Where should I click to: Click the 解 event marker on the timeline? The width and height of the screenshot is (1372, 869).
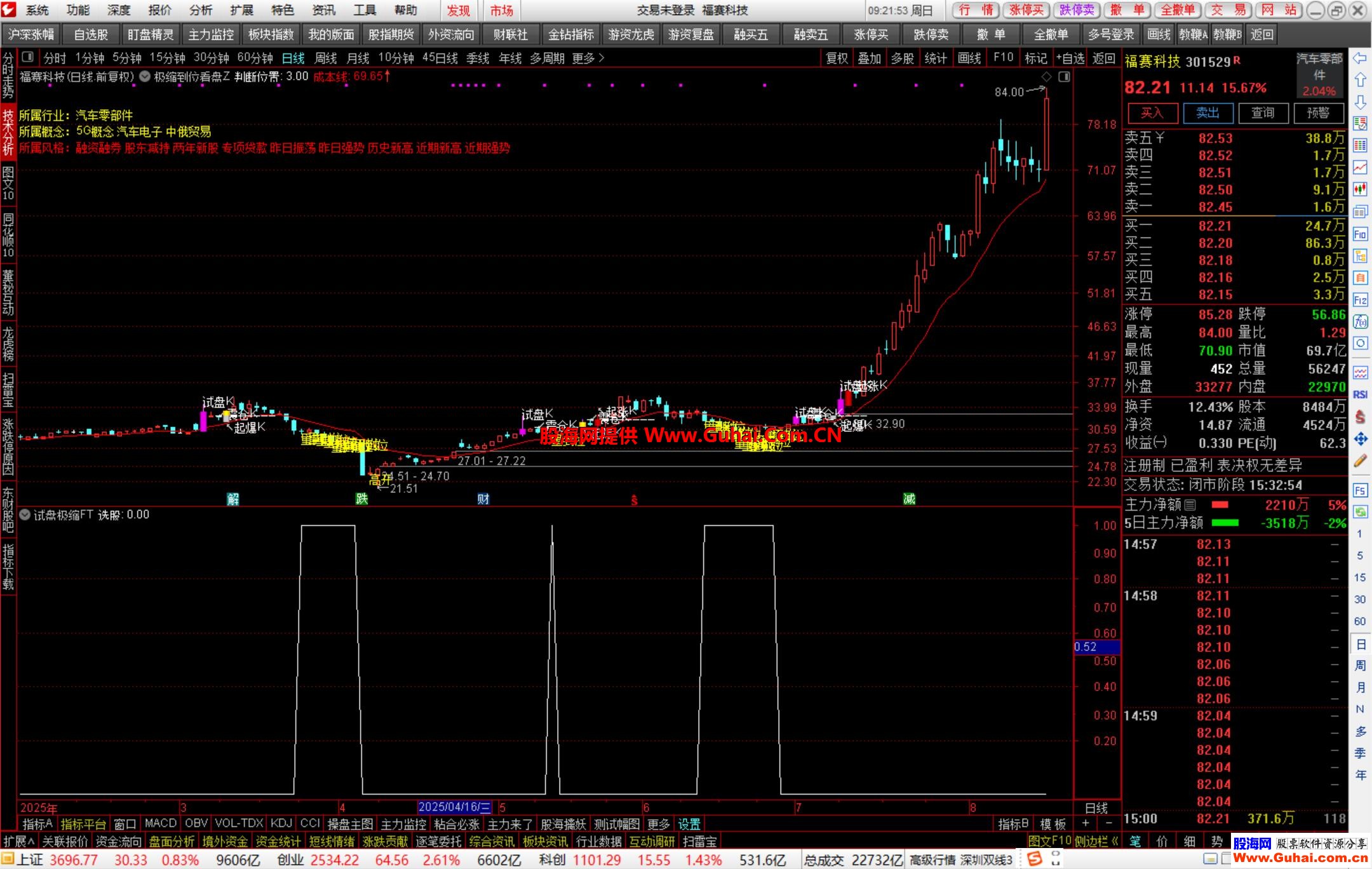click(x=233, y=499)
